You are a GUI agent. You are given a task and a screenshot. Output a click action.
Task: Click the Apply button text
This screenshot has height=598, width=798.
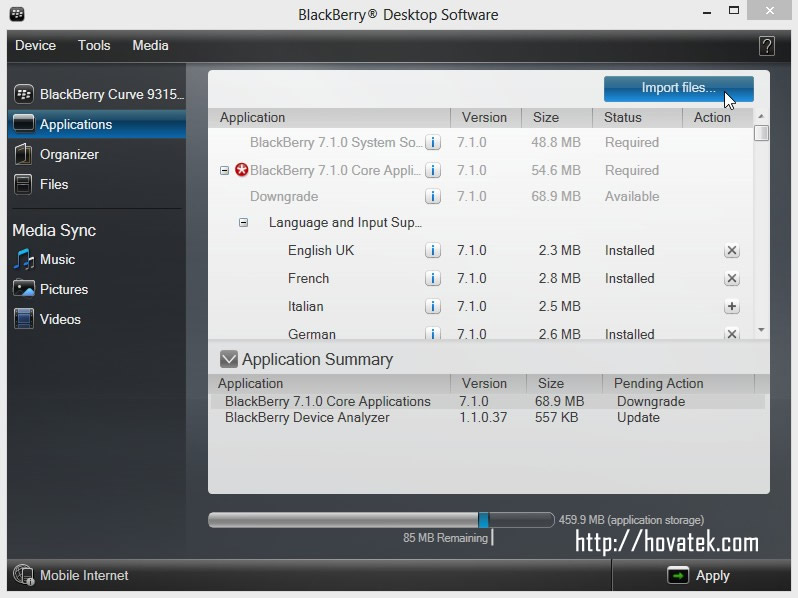(712, 576)
